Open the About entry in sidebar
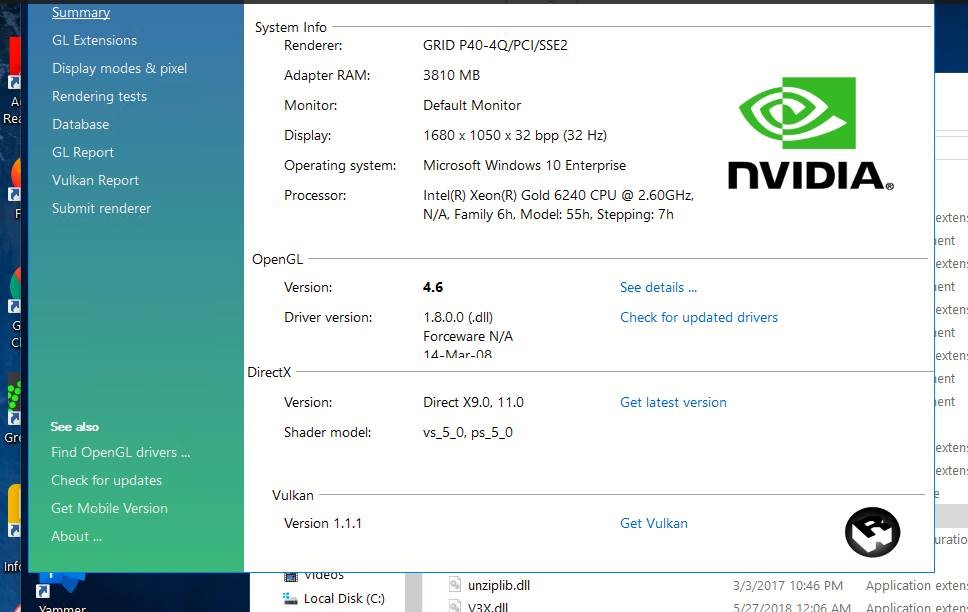 pyautogui.click(x=76, y=536)
